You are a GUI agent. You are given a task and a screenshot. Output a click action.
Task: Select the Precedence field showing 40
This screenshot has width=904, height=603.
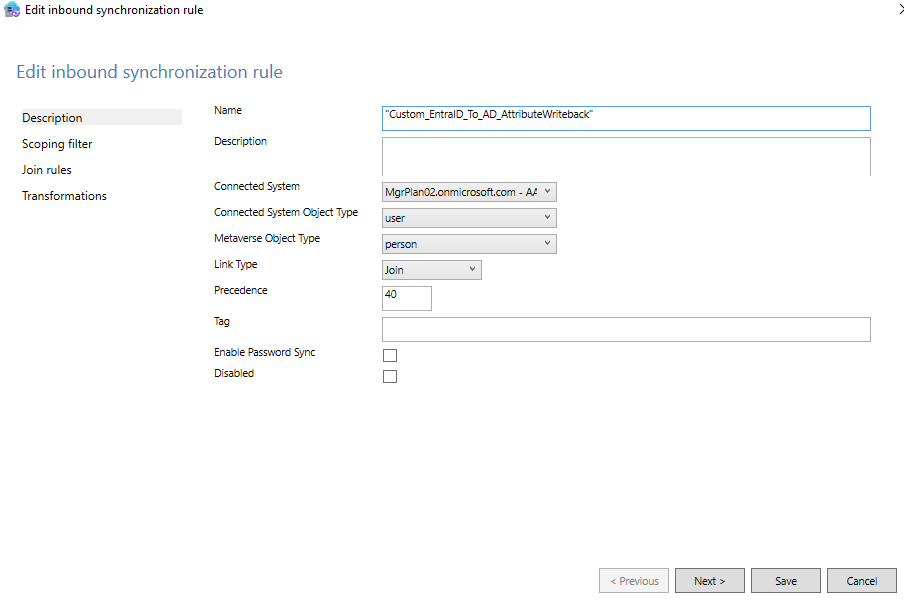pos(406,297)
